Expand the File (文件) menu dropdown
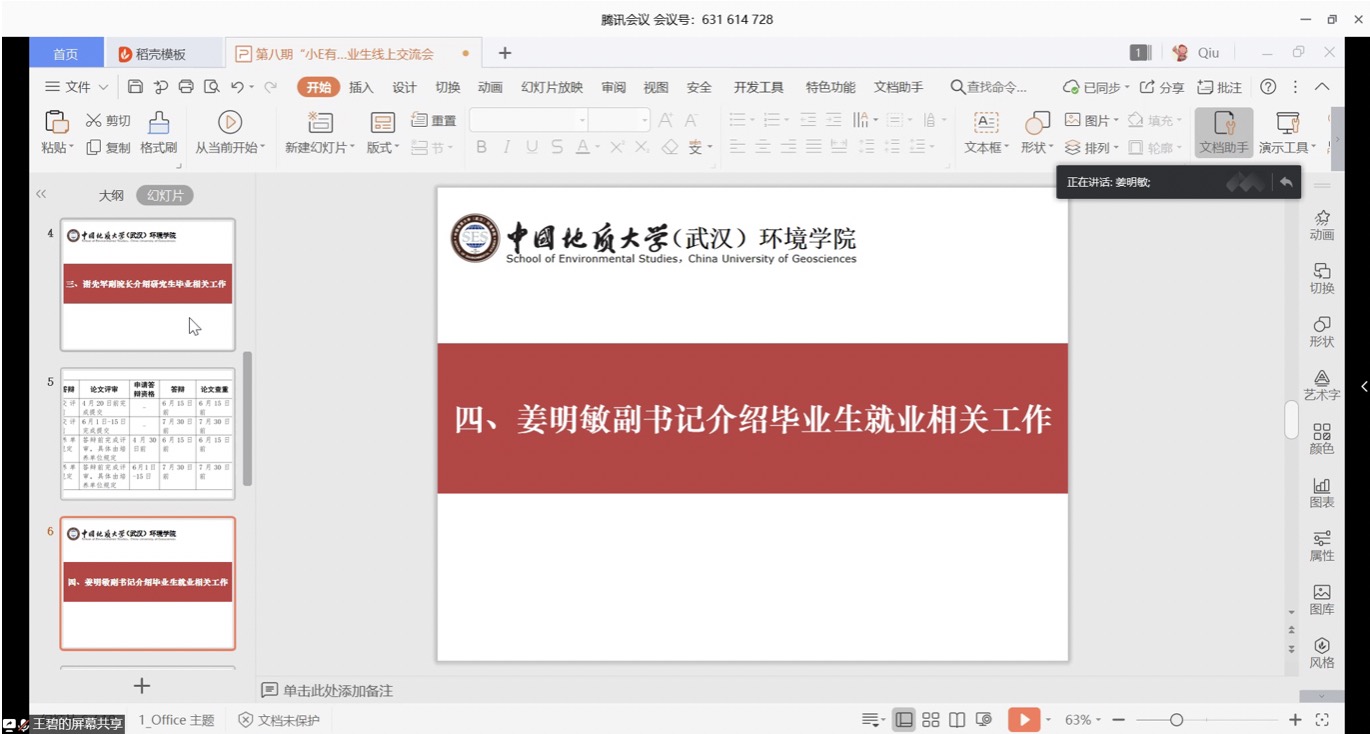Image resolution: width=1370 pixels, height=734 pixels. pos(78,87)
